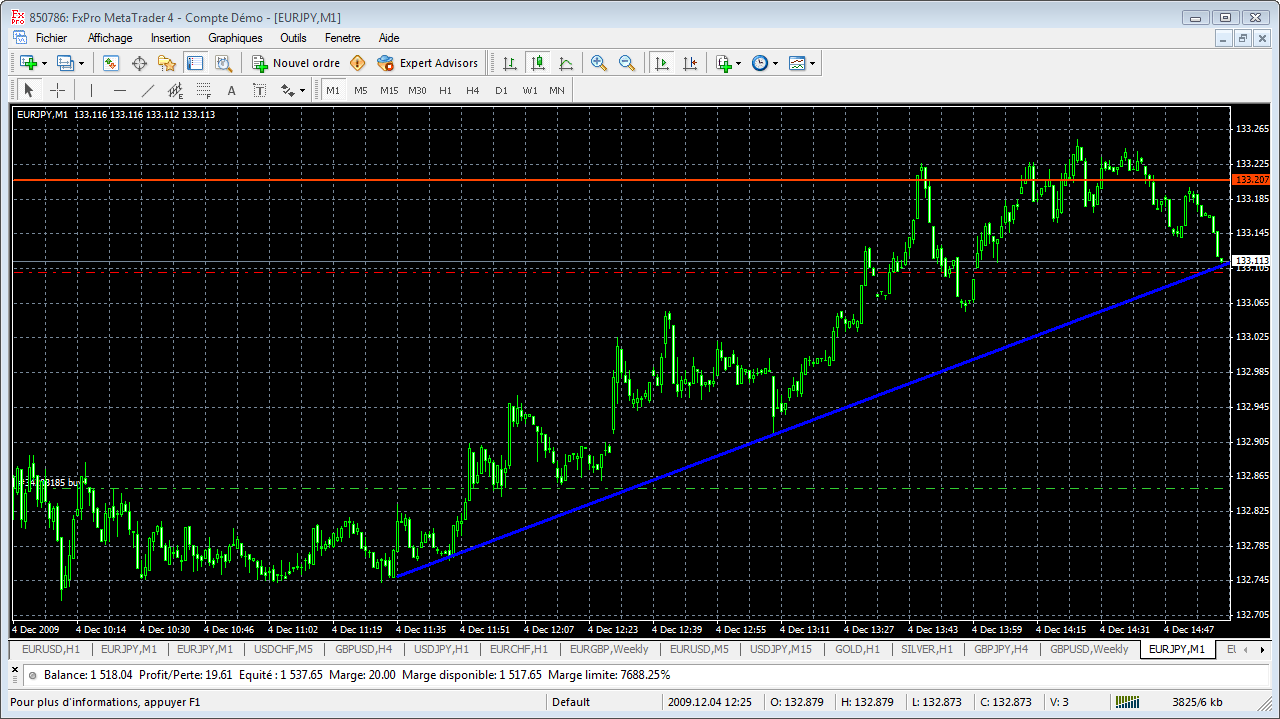Select the Text Label tool

(x=259, y=90)
